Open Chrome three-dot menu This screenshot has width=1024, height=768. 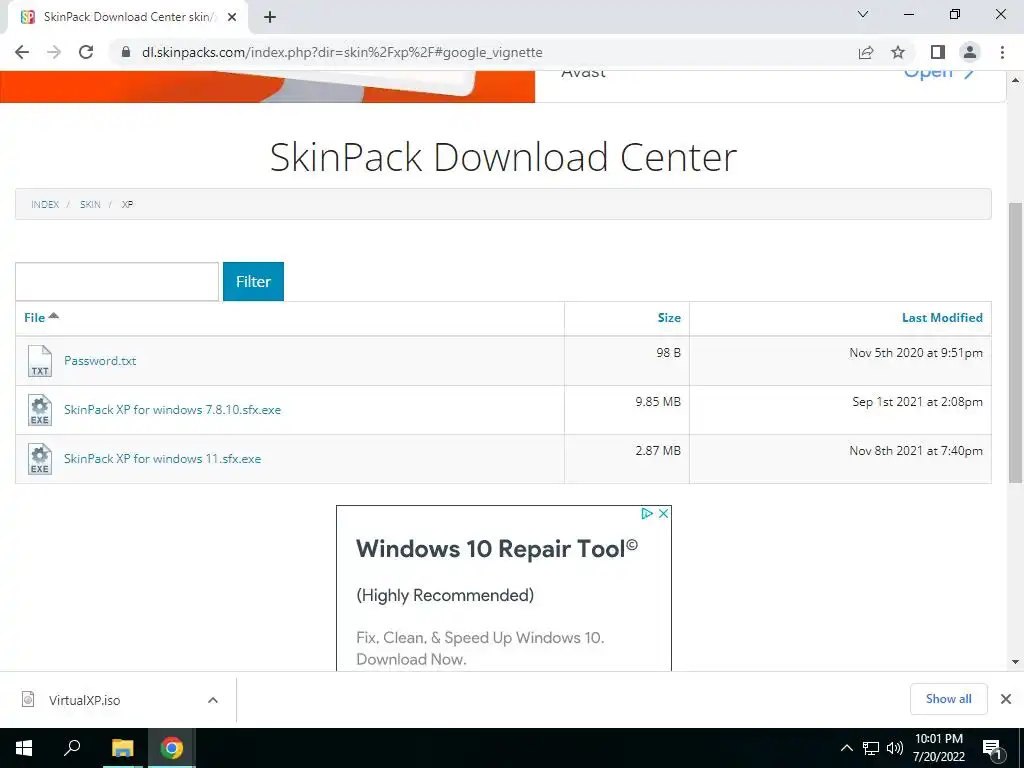pos(1002,52)
